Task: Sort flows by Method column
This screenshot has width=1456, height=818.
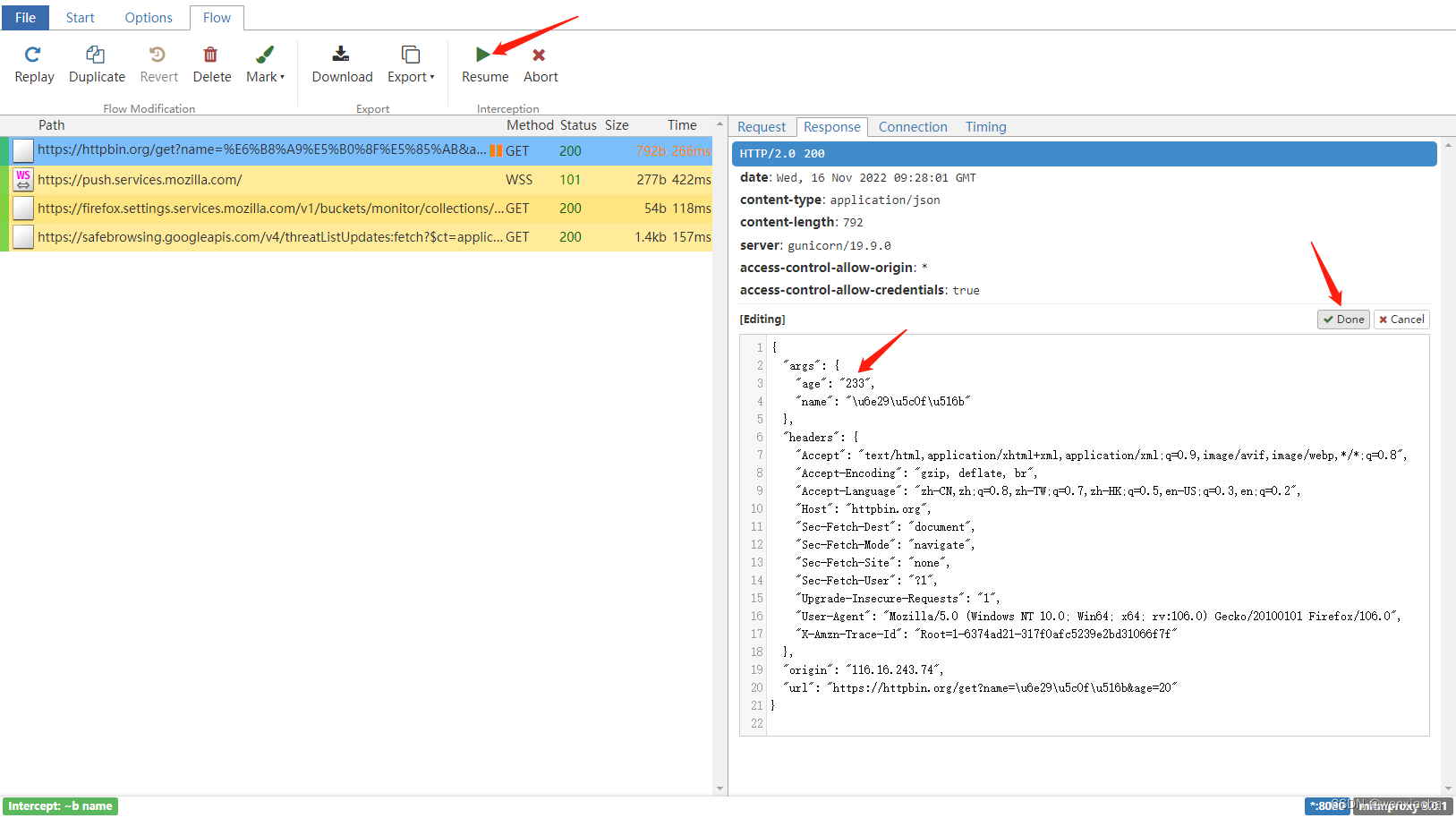Action: click(x=530, y=125)
